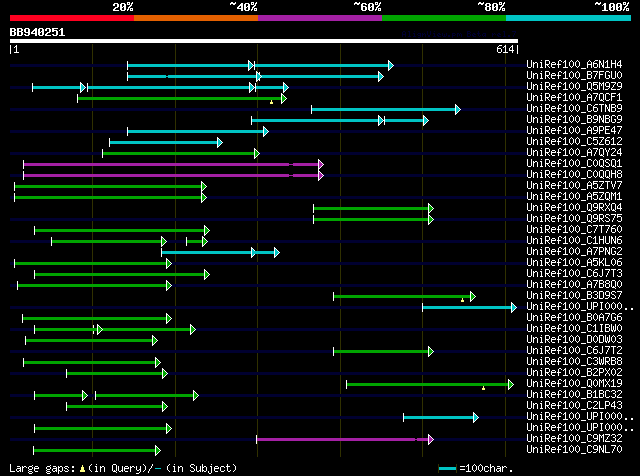The height and width of the screenshot is (476, 640).
Task: Select the UniRef100_C7T760 label
Action: (x=574, y=229)
